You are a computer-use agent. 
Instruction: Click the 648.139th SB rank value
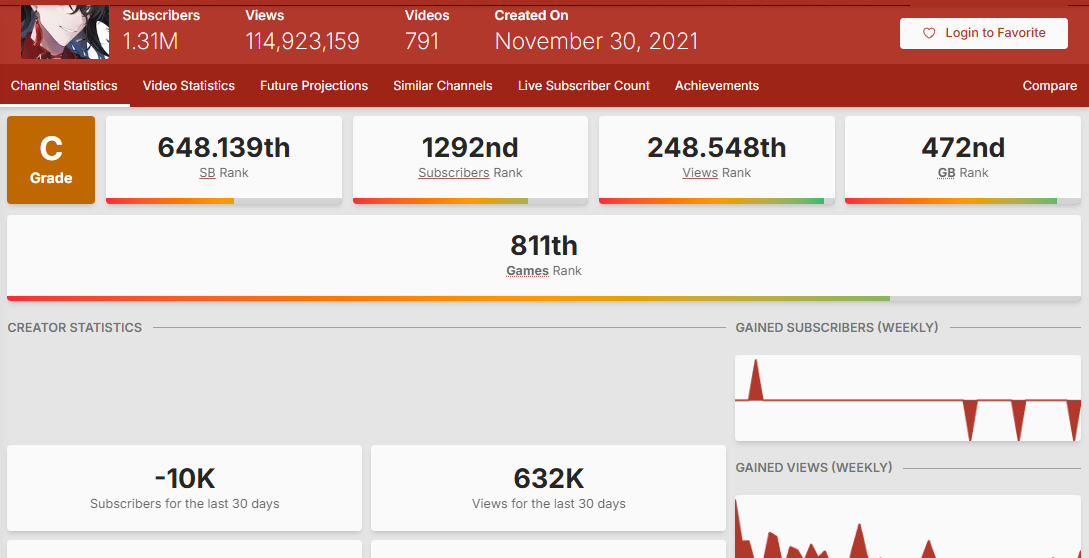coord(224,147)
